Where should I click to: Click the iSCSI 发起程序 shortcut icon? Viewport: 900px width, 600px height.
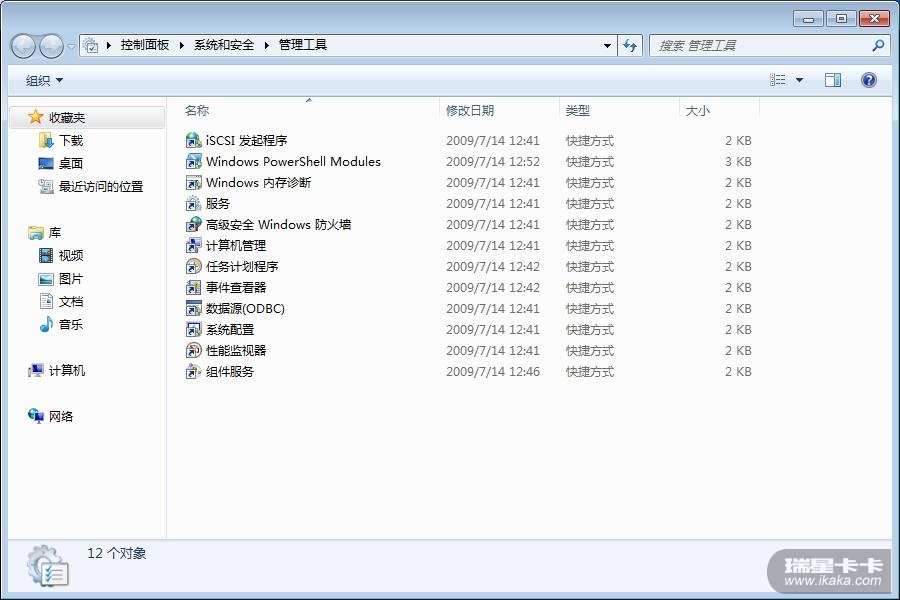pos(193,140)
